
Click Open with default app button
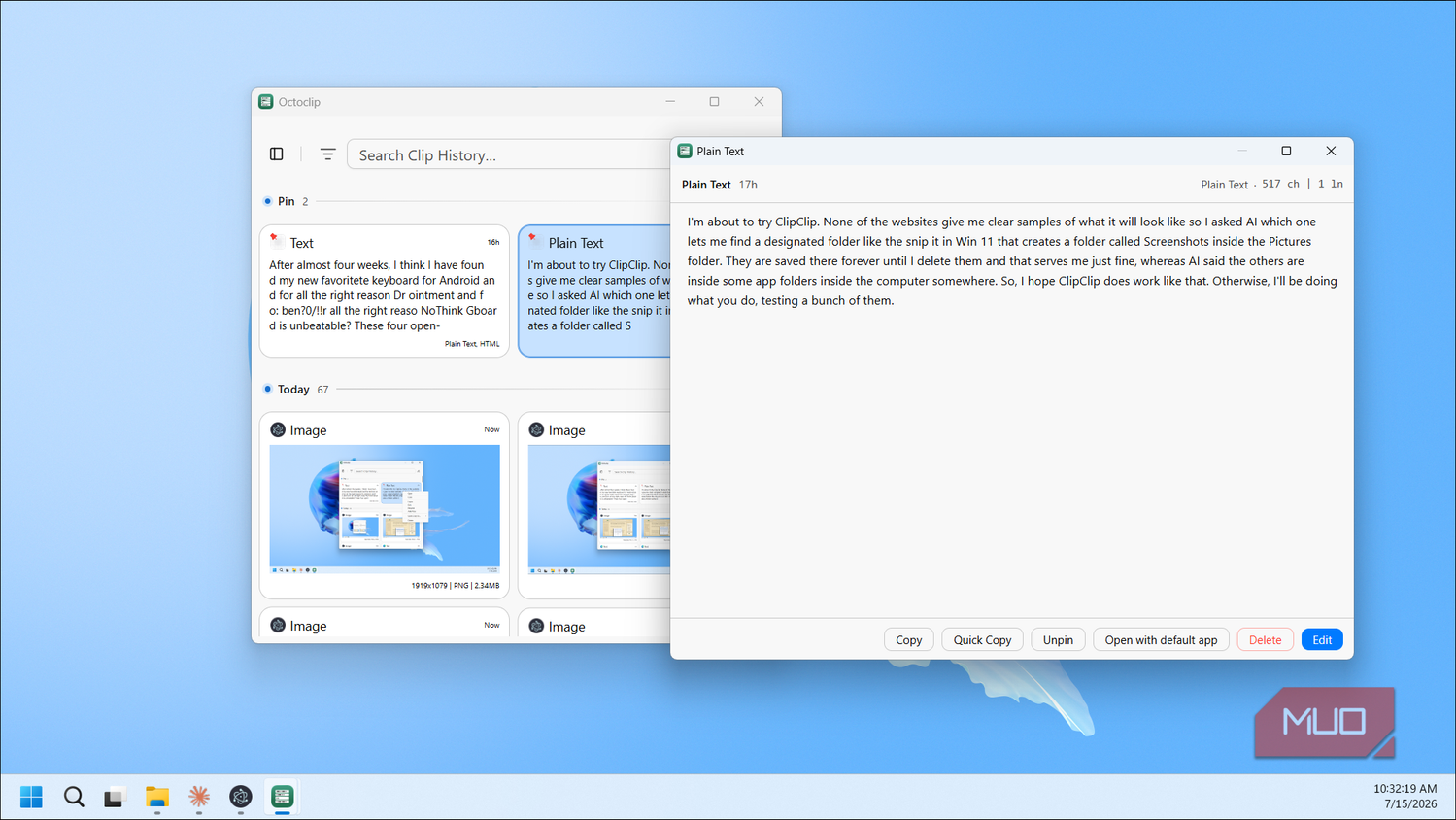(x=1161, y=639)
